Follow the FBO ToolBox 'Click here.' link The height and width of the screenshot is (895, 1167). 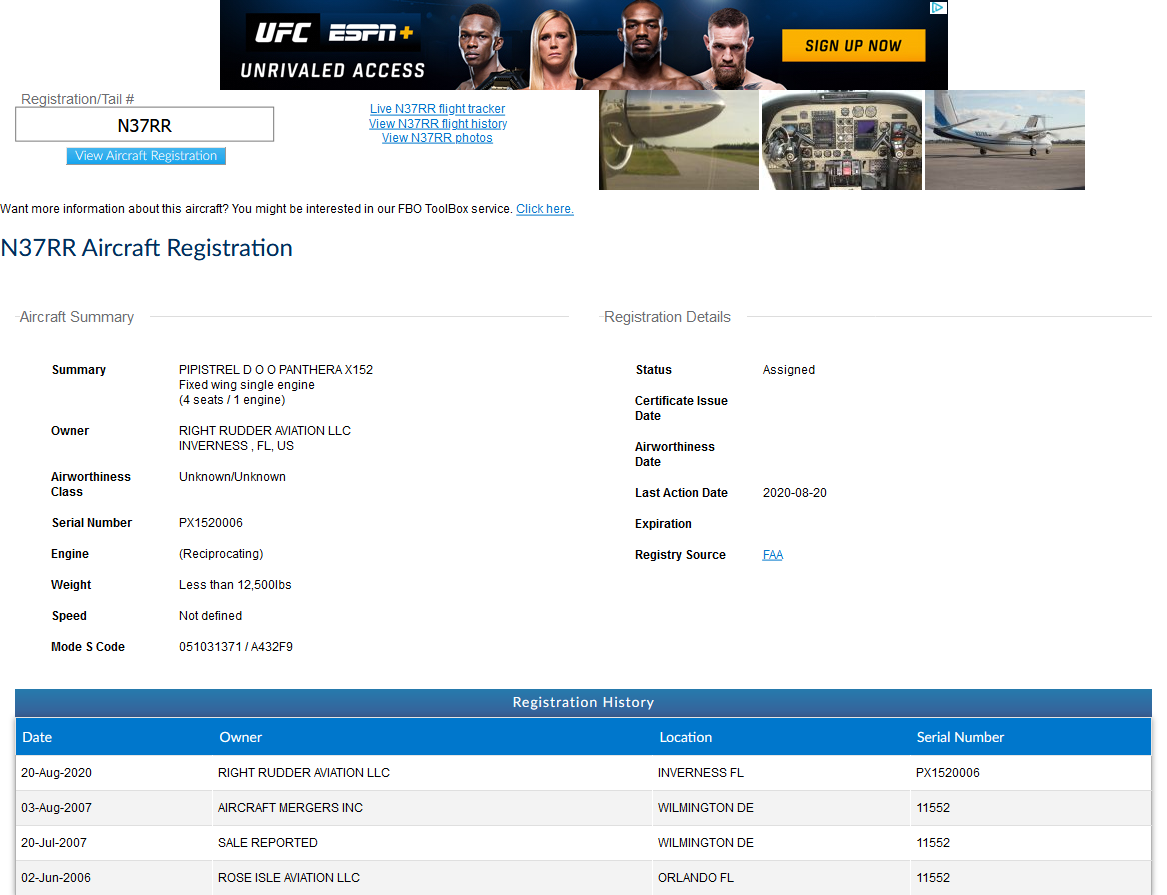(545, 209)
